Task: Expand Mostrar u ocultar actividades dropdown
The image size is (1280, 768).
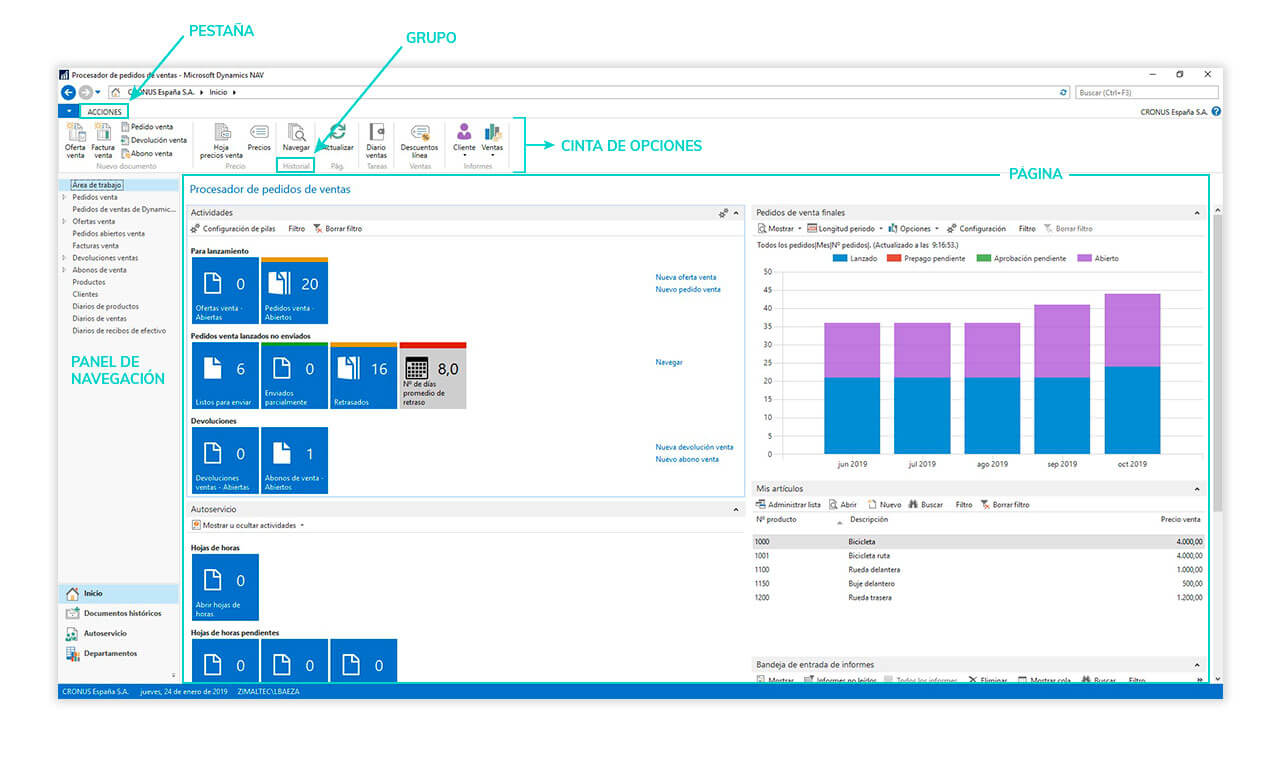Action: pos(302,525)
